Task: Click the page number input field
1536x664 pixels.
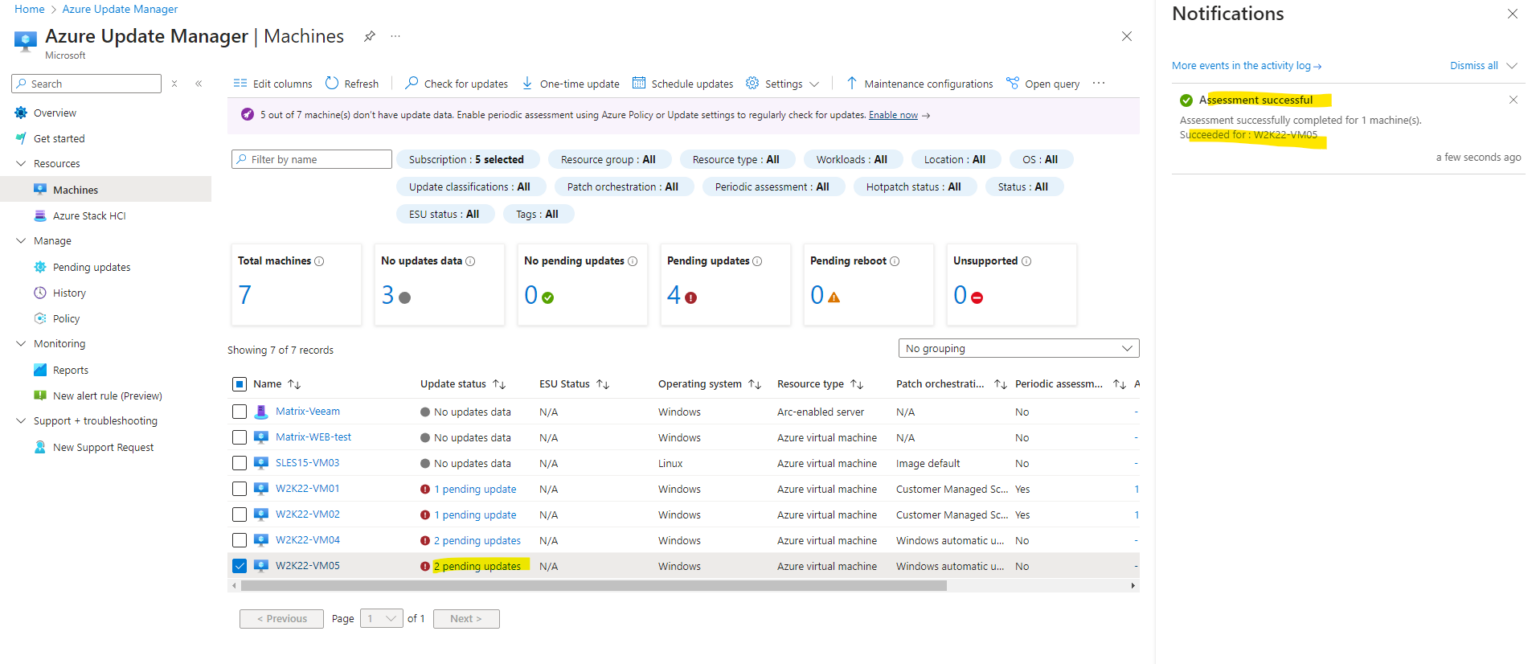Action: (x=381, y=618)
